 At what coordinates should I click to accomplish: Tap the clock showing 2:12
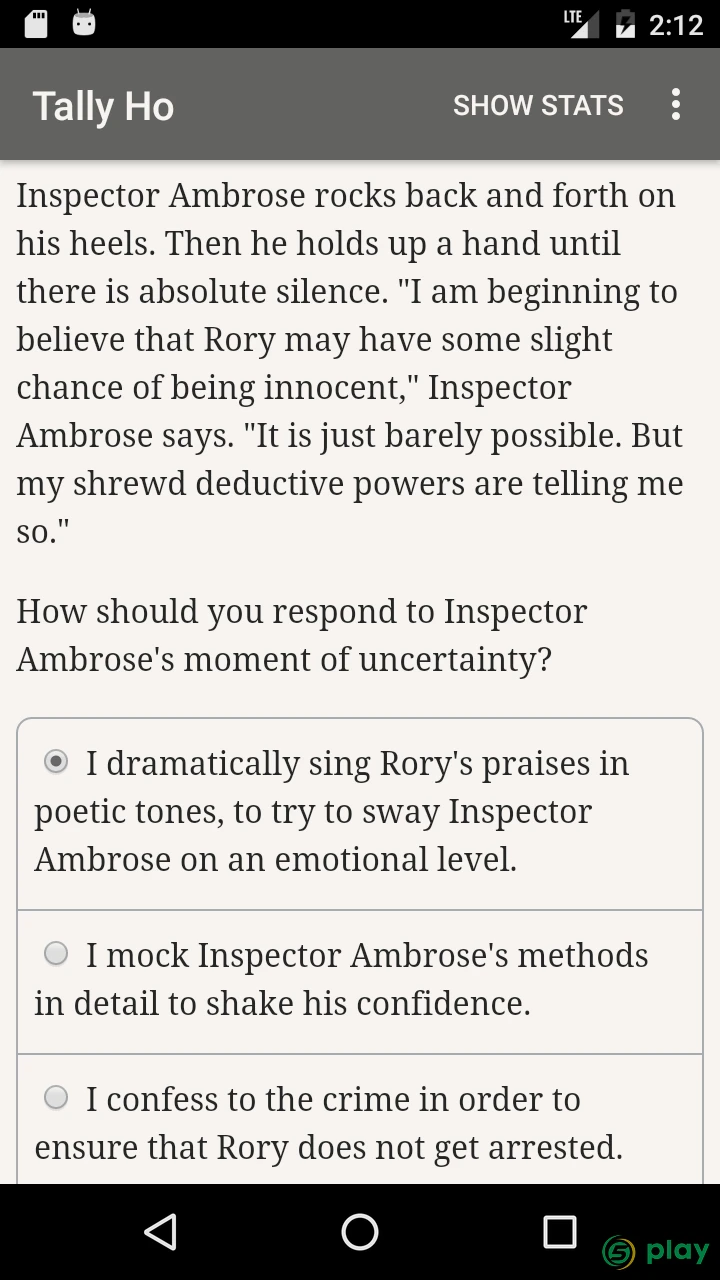(677, 25)
